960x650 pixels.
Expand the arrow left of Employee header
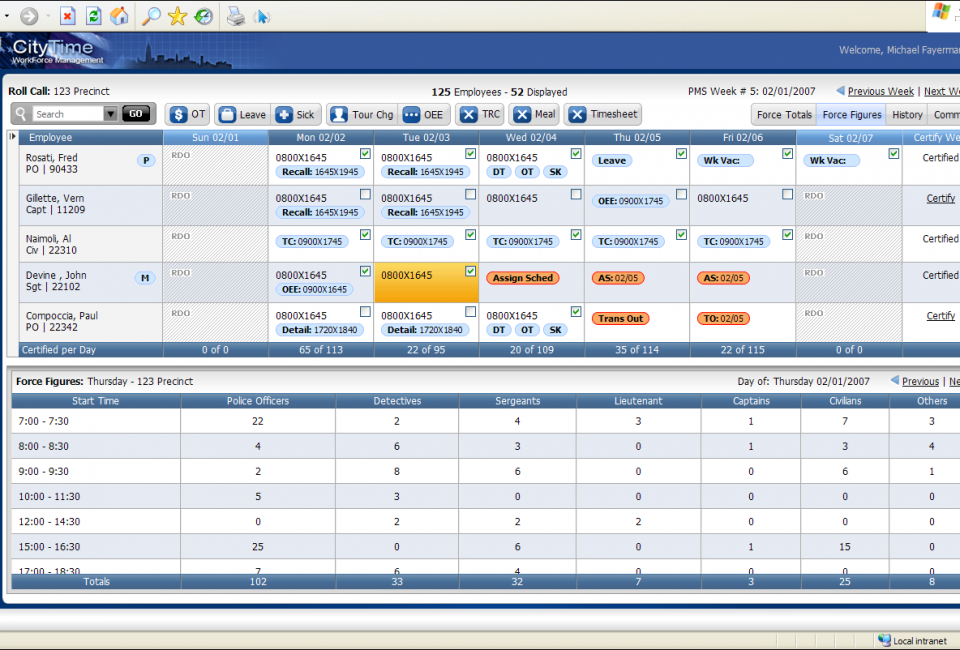(x=12, y=136)
